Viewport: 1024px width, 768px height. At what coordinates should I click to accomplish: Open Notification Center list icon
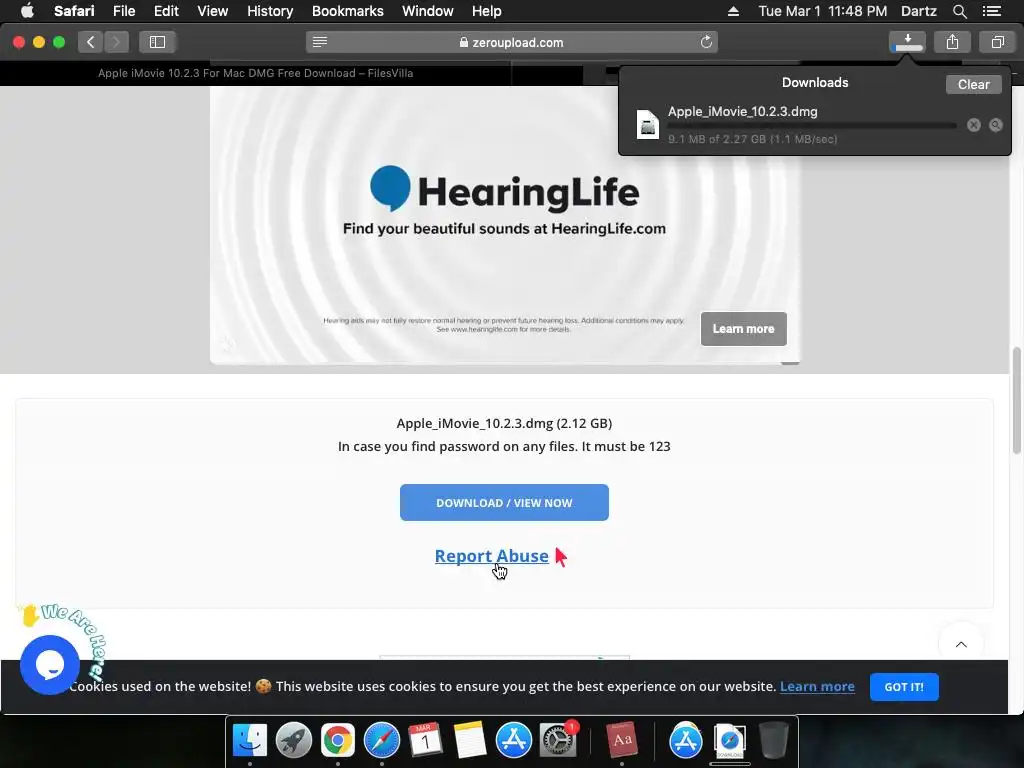point(991,11)
